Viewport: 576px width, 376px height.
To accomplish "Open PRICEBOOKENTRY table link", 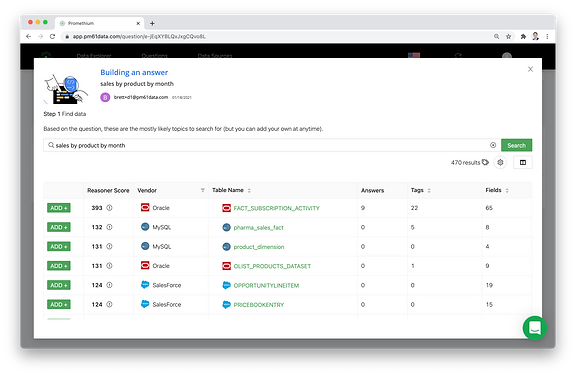I will click(259, 305).
